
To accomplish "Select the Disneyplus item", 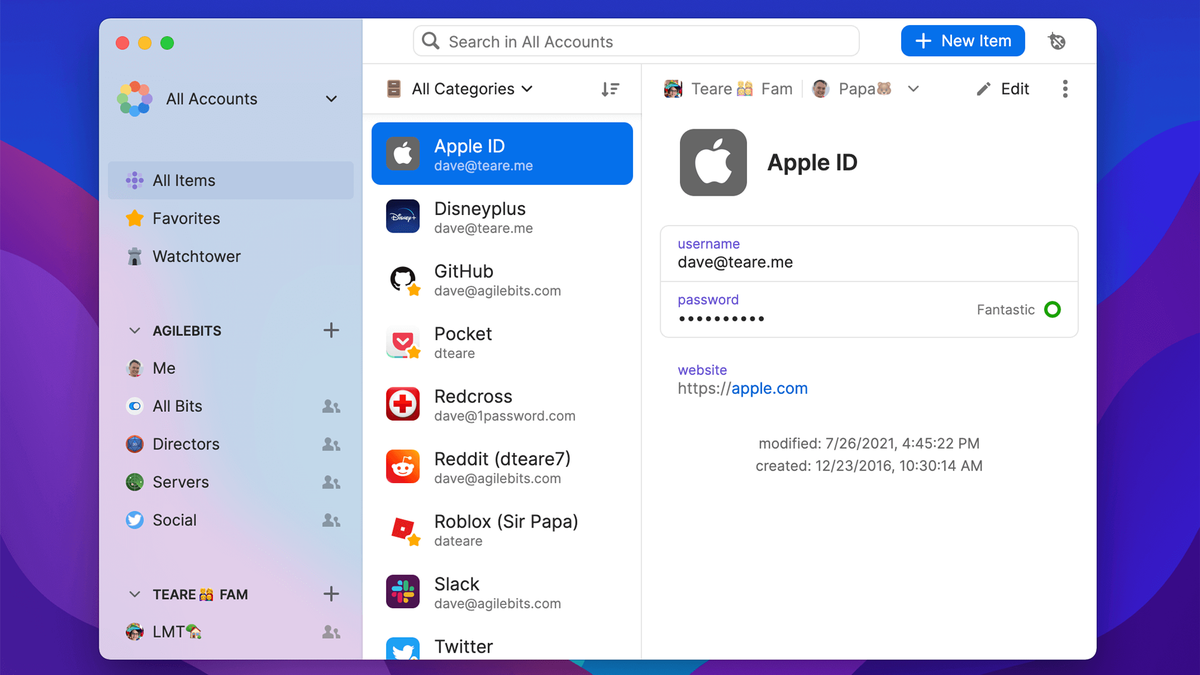I will [502, 217].
